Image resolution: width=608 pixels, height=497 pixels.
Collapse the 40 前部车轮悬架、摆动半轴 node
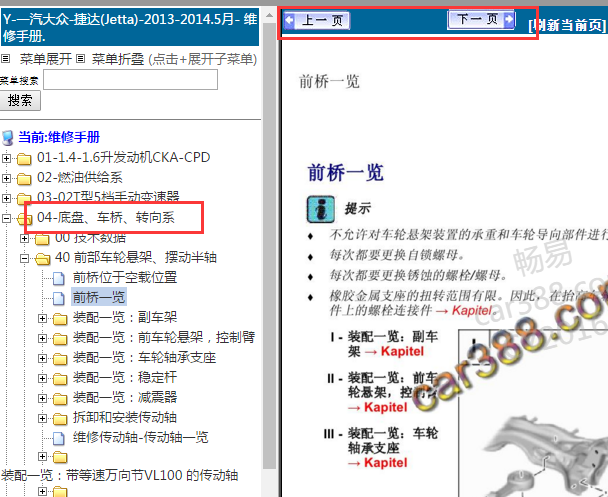click(x=24, y=258)
